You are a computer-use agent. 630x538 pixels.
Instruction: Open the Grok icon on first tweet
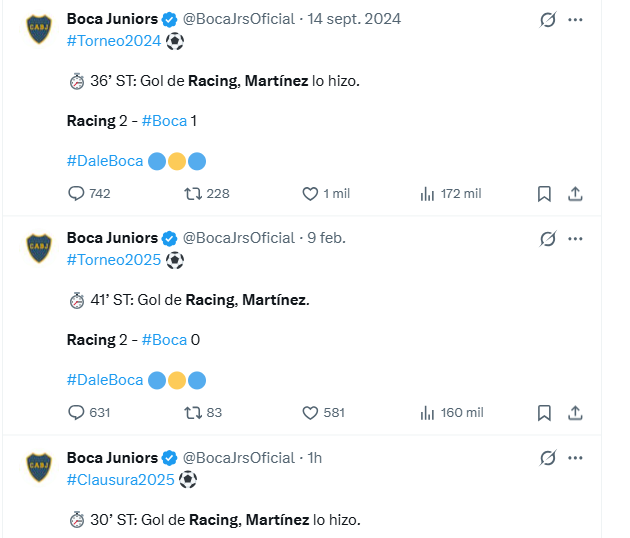pos(547,19)
